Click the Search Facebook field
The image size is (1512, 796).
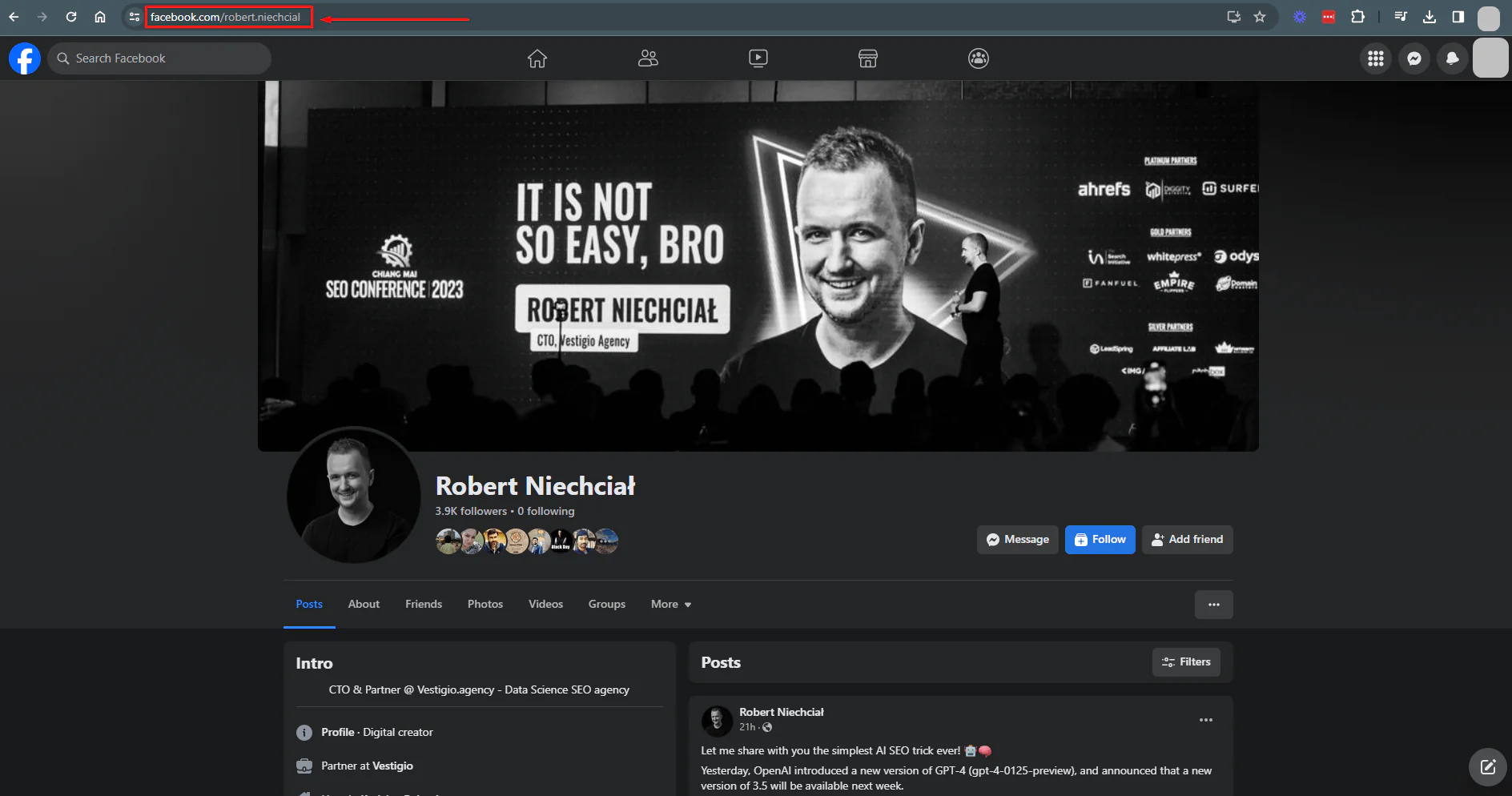159,58
